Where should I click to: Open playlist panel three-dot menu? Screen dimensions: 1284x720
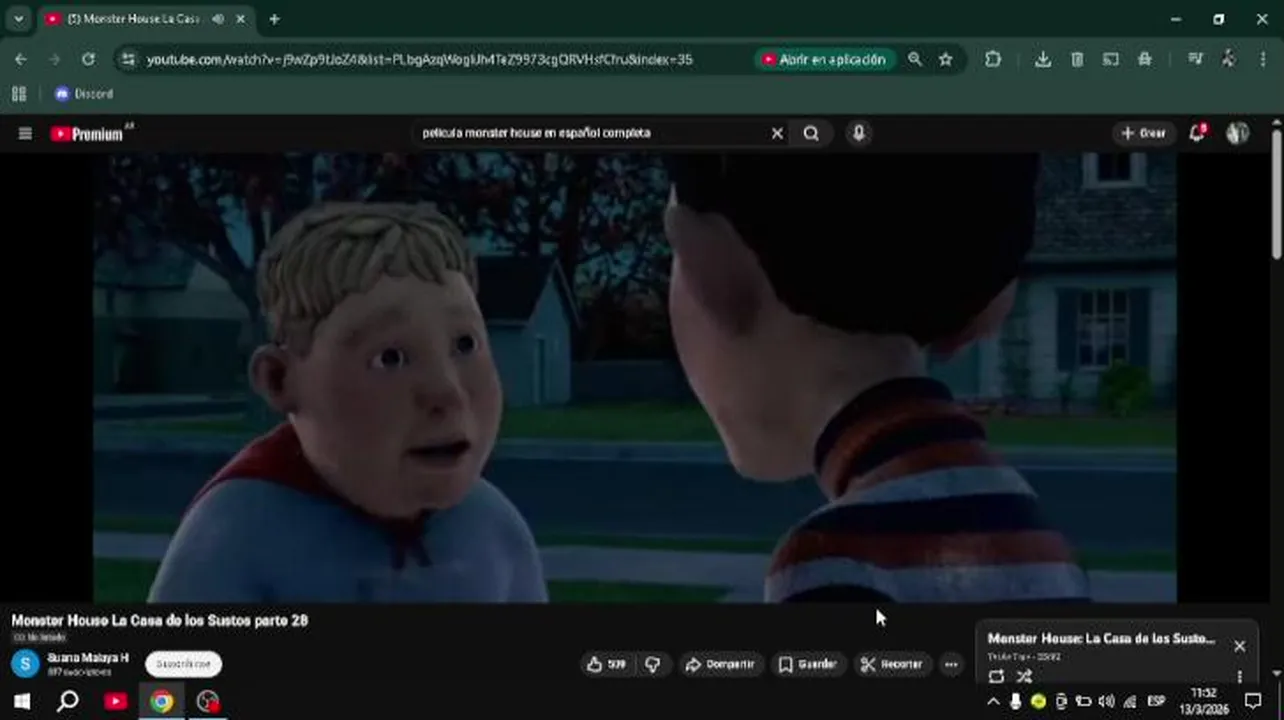pyautogui.click(x=1239, y=677)
